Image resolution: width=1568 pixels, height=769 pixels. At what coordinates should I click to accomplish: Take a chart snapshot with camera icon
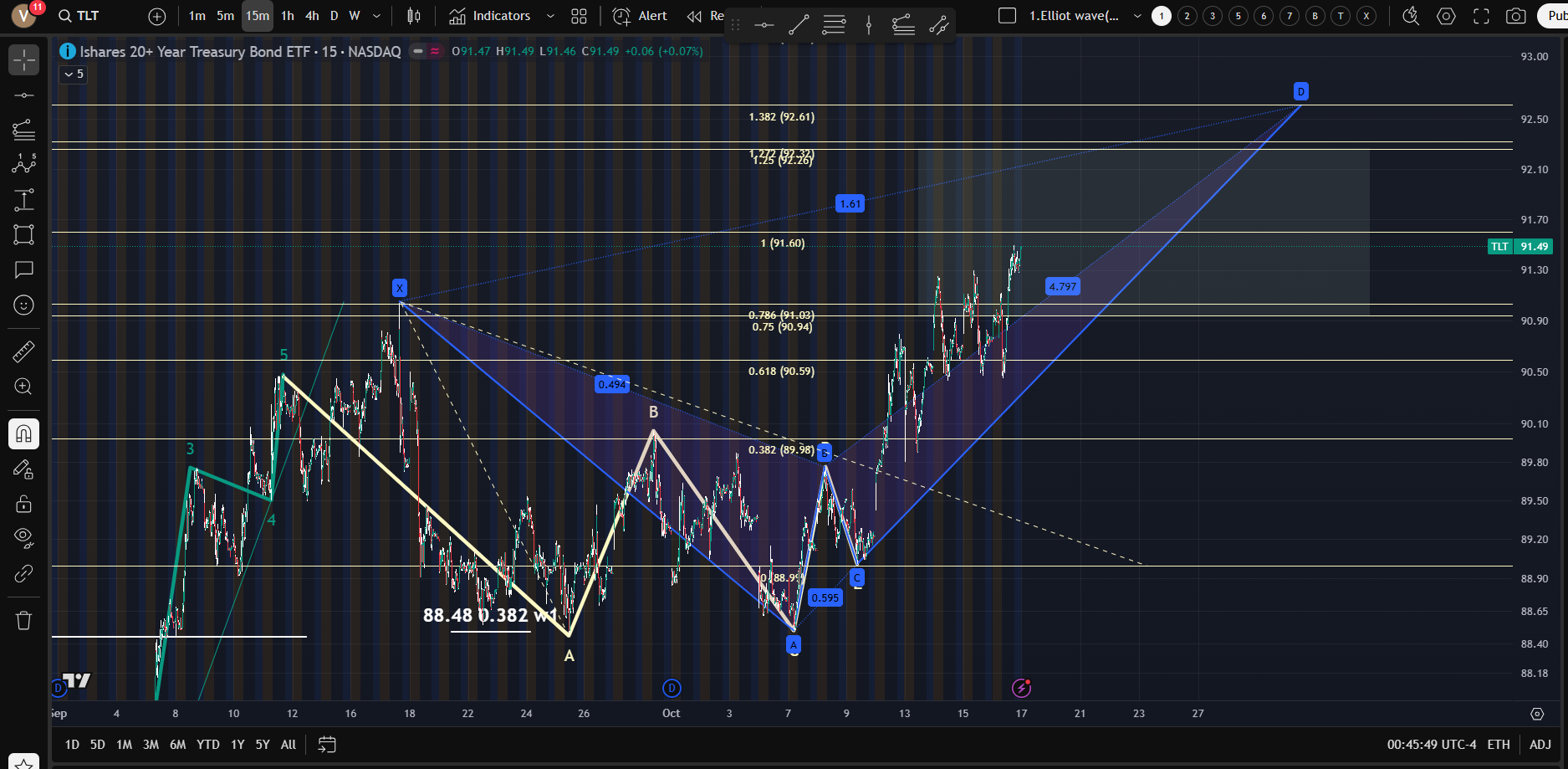click(x=1515, y=16)
